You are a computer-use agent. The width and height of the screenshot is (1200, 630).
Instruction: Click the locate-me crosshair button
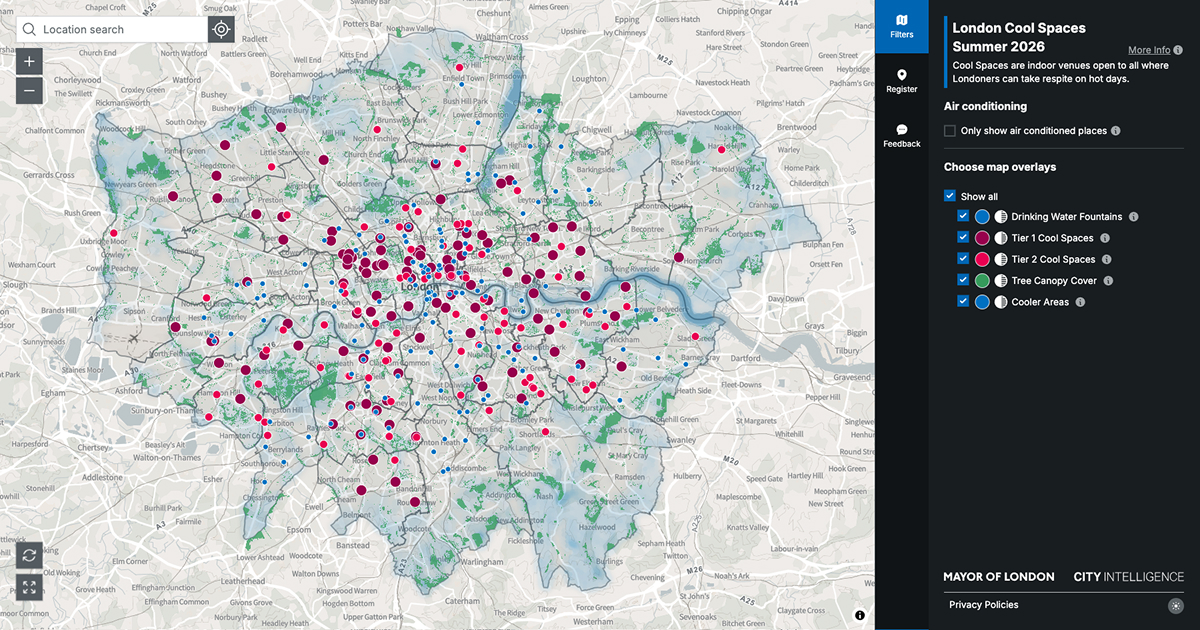point(221,29)
